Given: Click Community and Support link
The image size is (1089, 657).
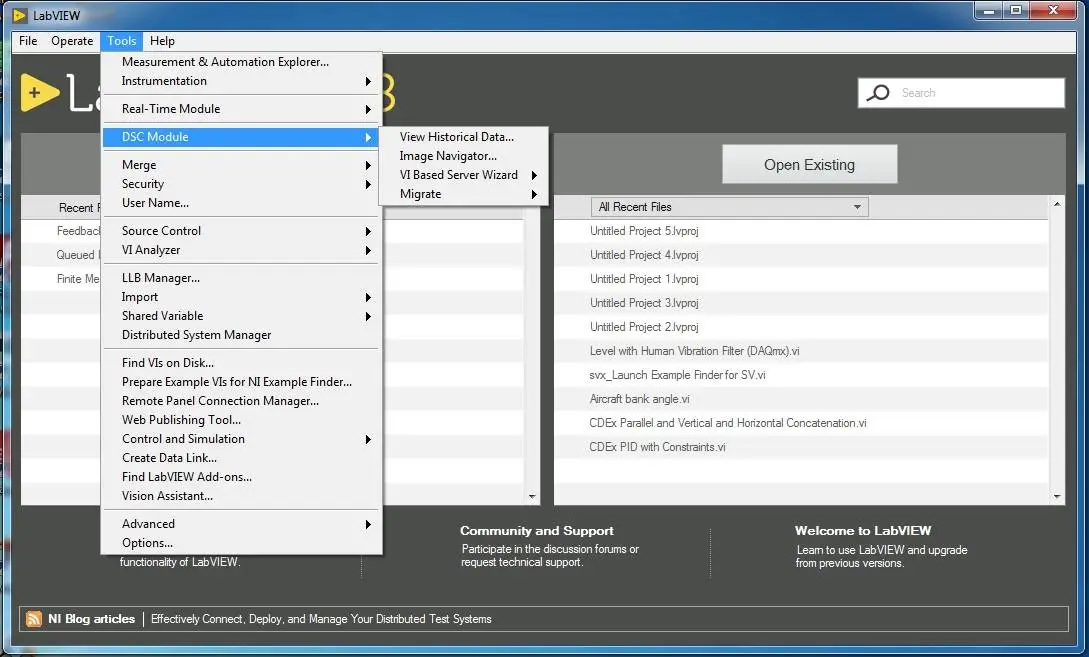Looking at the screenshot, I should click(537, 531).
